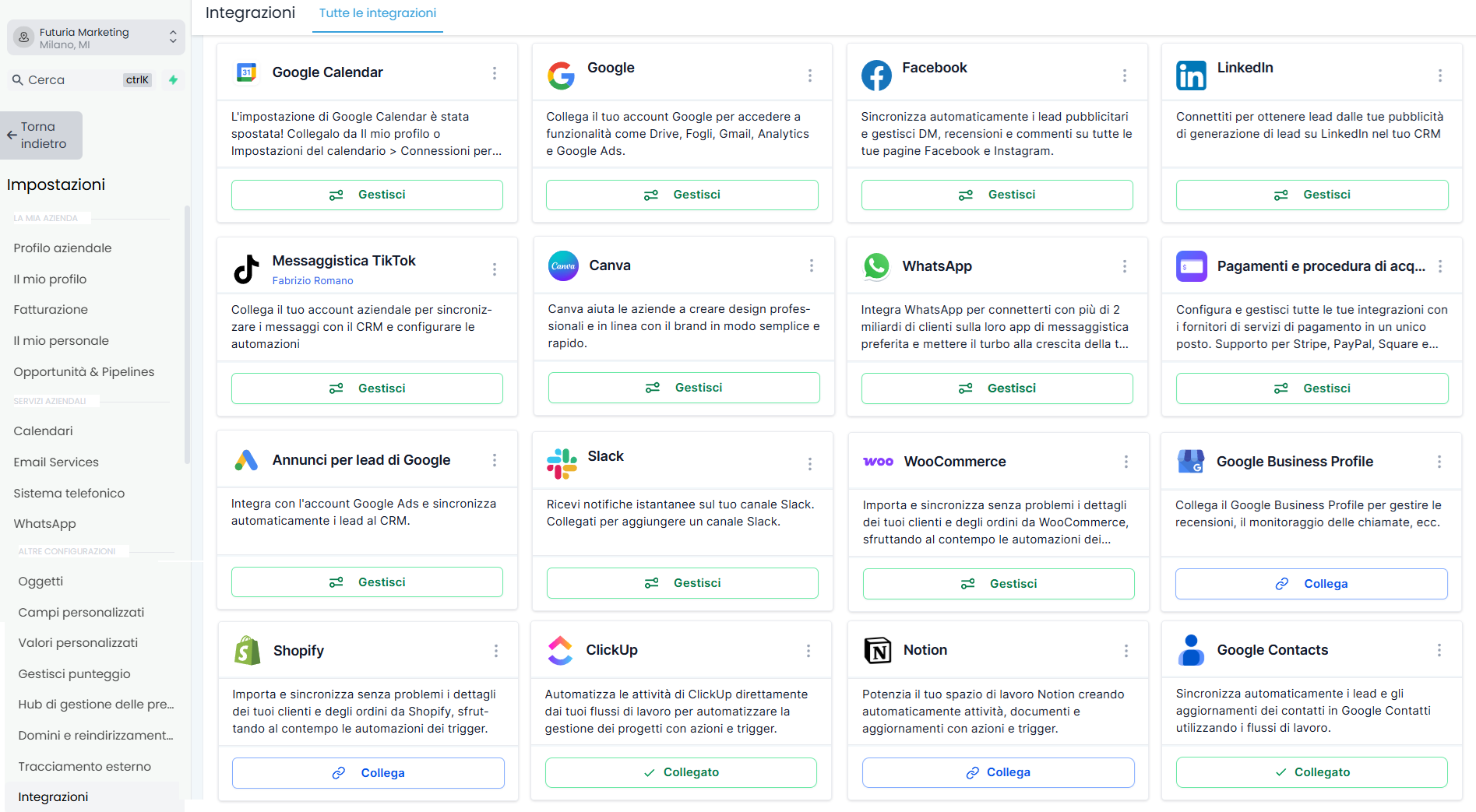Click the Fabrizio Romano account link

[312, 281]
